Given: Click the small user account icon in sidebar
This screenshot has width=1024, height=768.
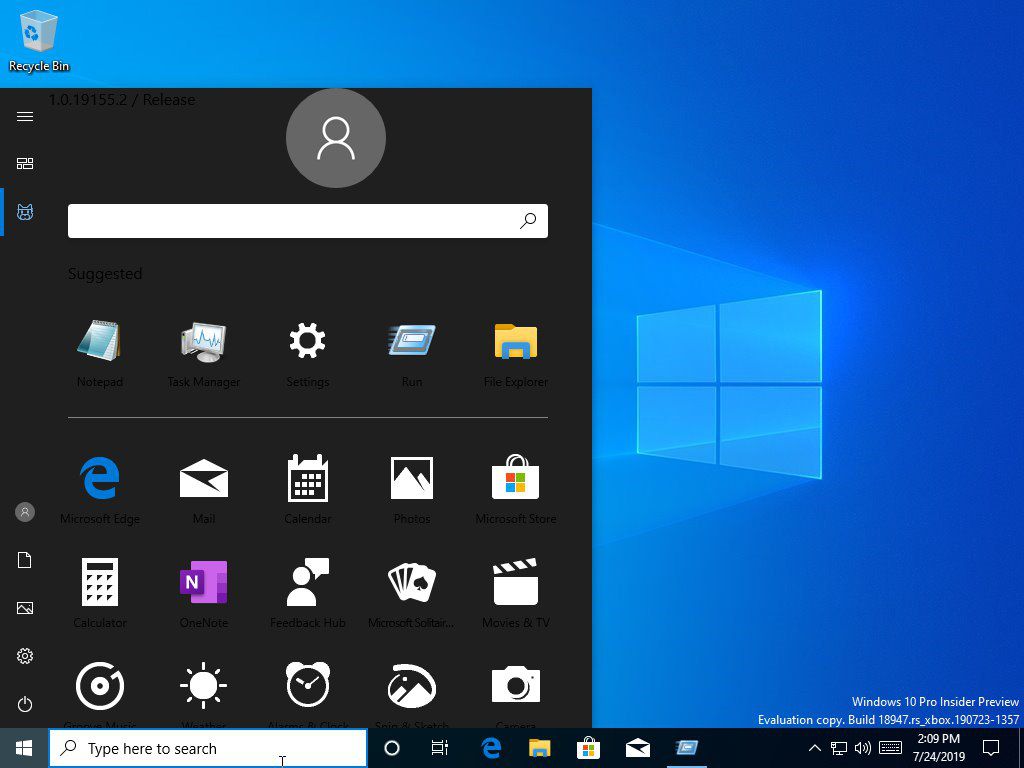Looking at the screenshot, I should coord(25,512).
